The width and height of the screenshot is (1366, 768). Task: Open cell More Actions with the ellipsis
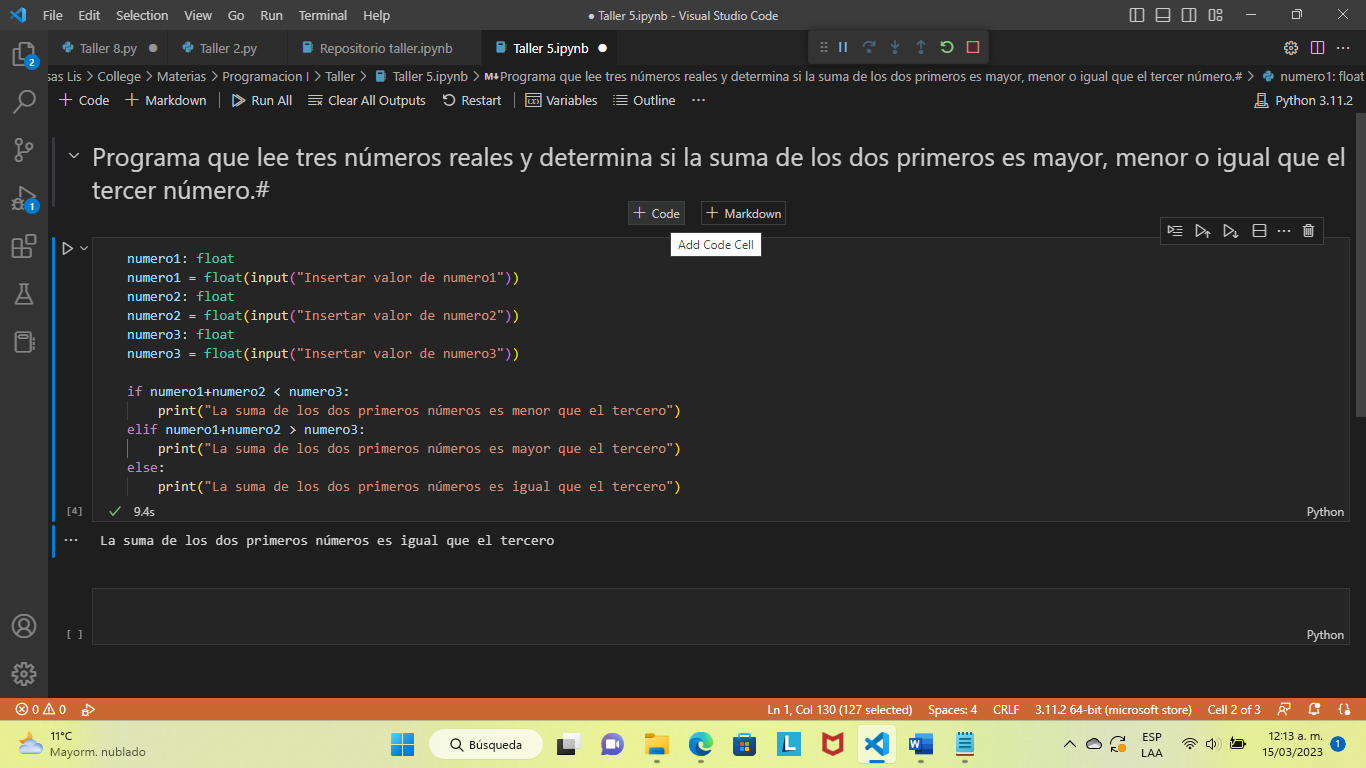point(1284,230)
